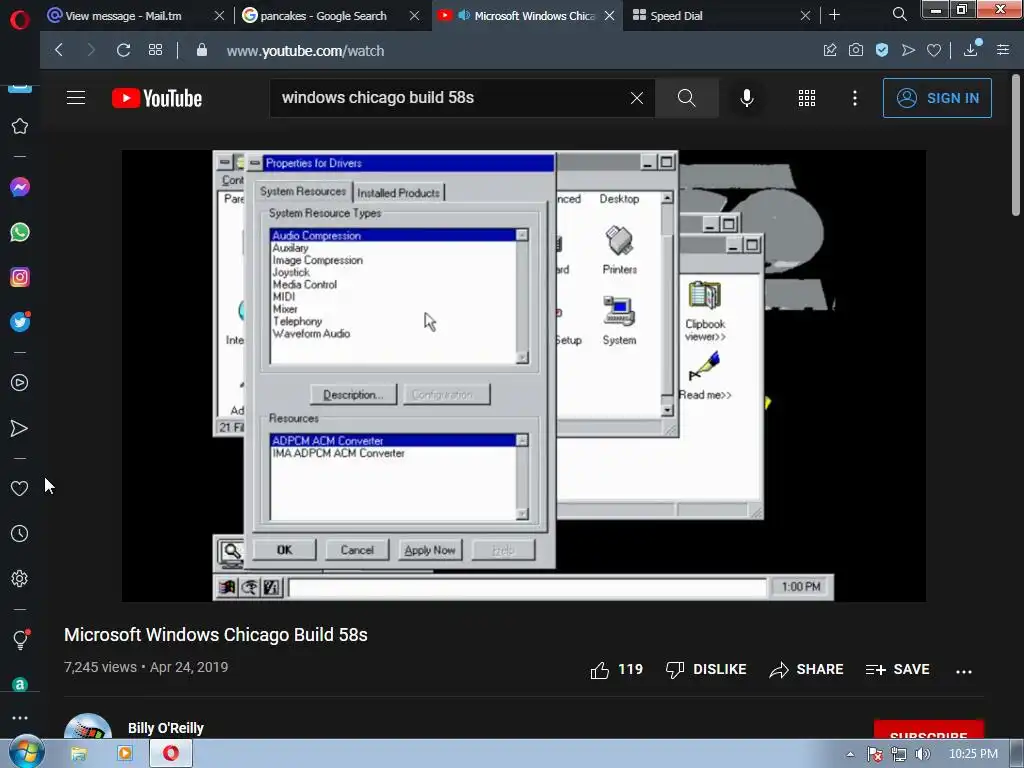Image resolution: width=1024 pixels, height=768 pixels.
Task: Click the video title text
Action: (216, 635)
